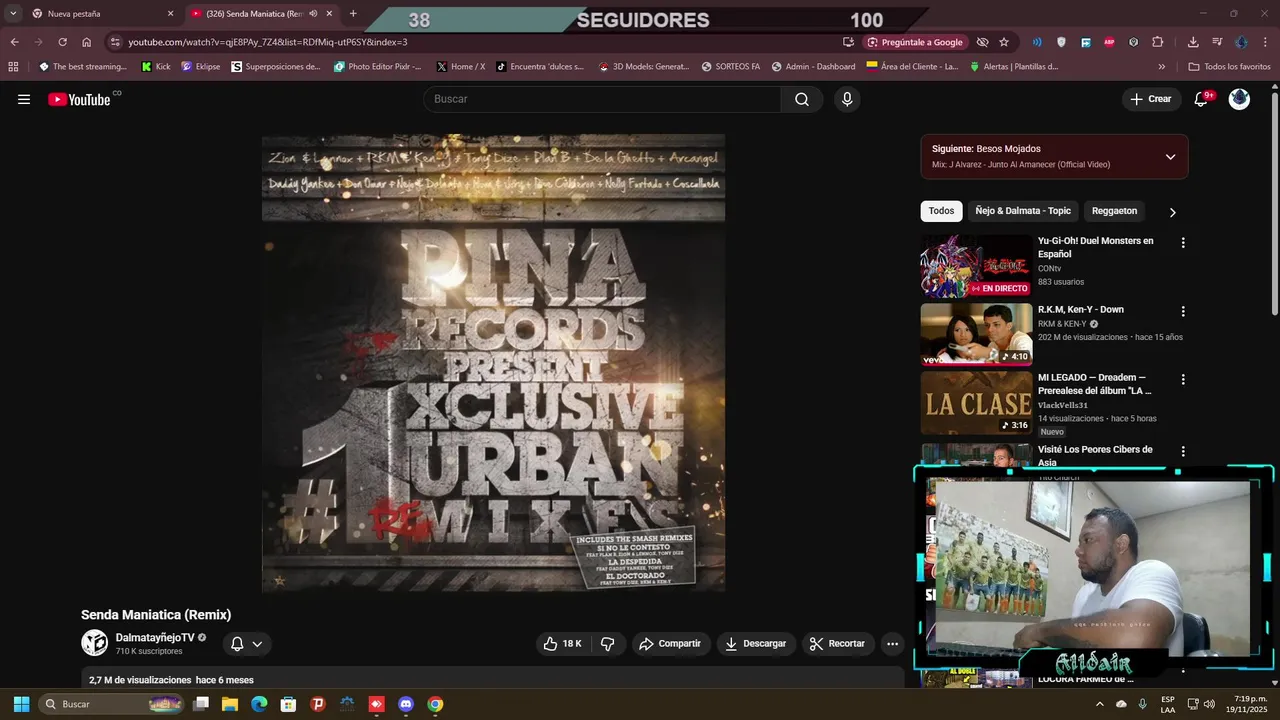Open YouTube notifications bell with 9+ badge
Image resolution: width=1280 pixels, height=720 pixels.
[x=1201, y=99]
